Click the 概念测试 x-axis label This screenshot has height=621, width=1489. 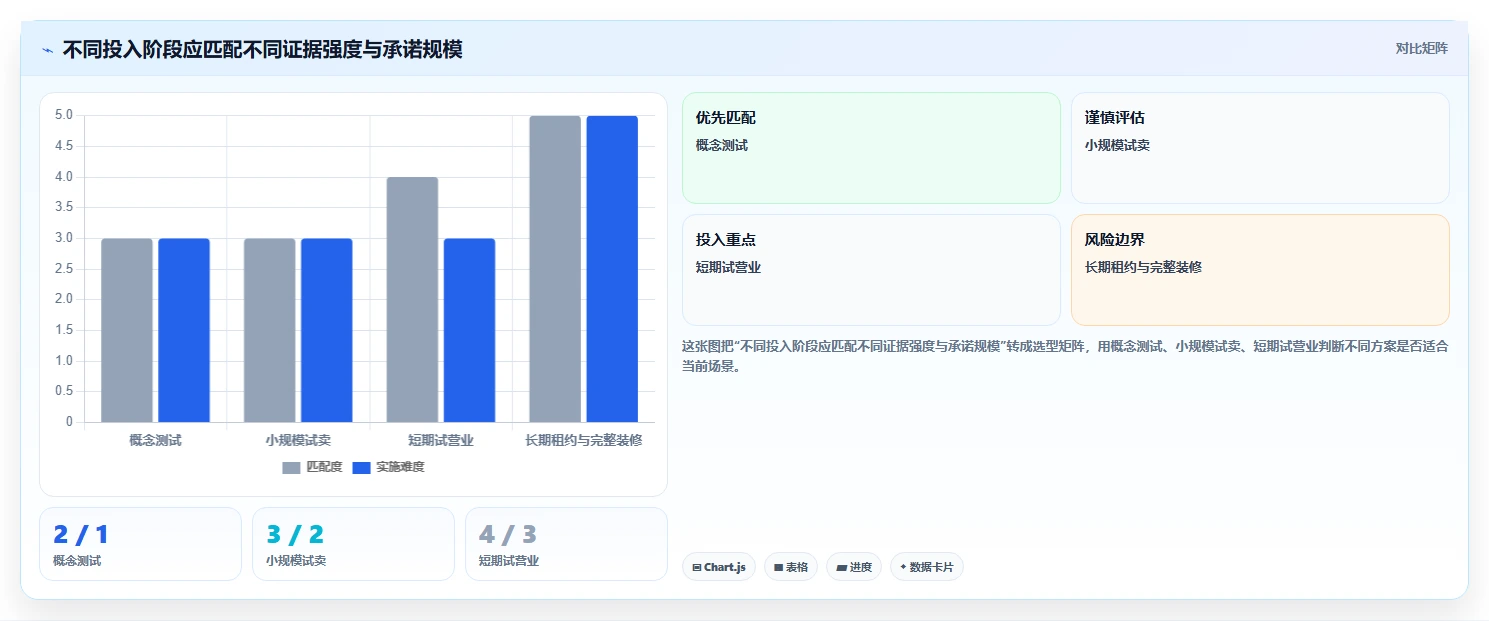(155, 440)
